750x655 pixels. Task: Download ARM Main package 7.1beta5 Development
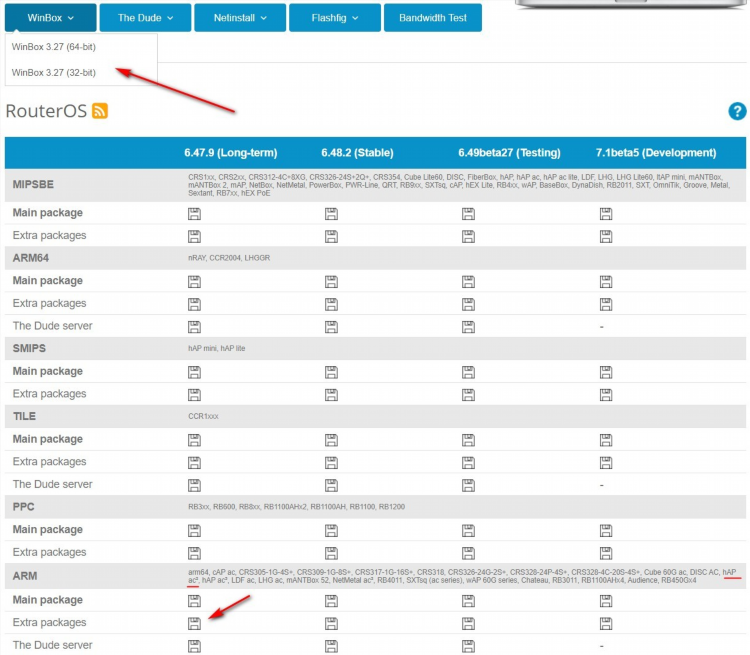606,601
